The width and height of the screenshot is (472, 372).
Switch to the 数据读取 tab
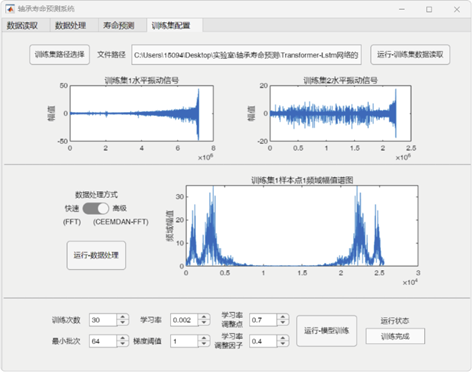pos(22,25)
